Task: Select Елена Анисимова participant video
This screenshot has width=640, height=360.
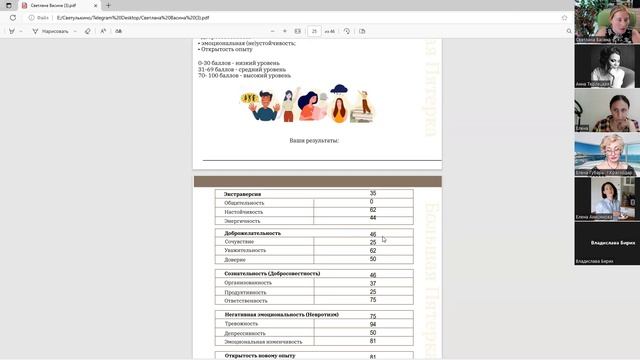Action: [x=607, y=199]
